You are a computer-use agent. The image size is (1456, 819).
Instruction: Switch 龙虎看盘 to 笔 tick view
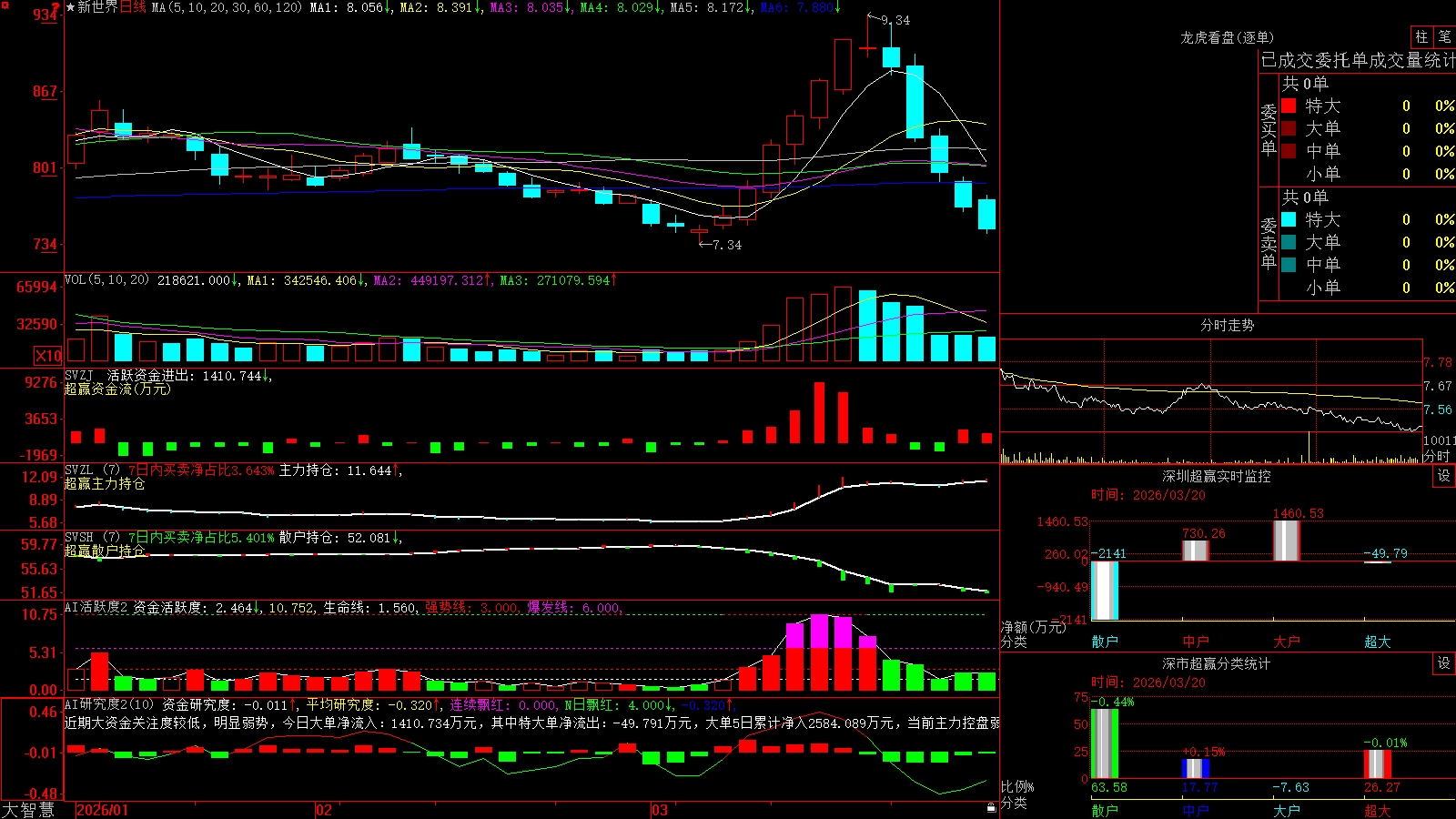[1444, 36]
